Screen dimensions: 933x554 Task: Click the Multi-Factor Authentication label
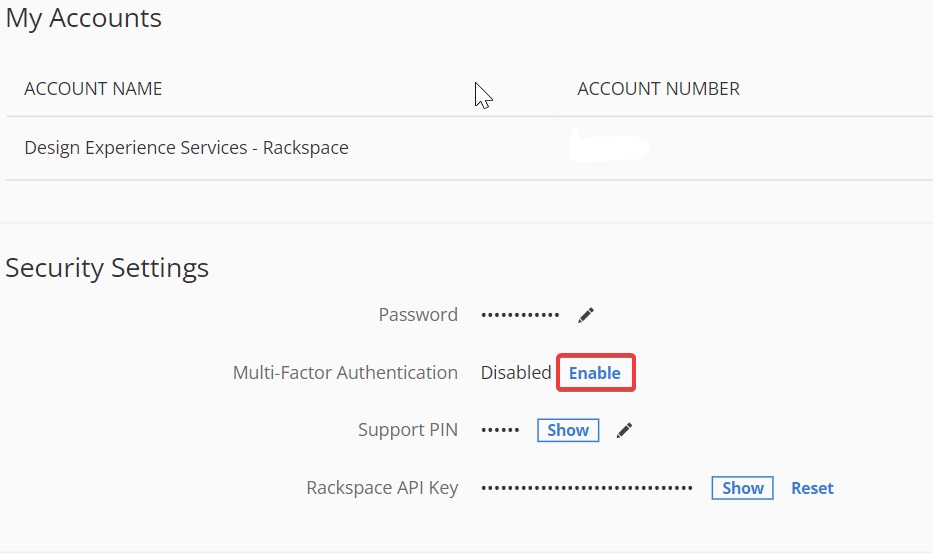(x=345, y=373)
